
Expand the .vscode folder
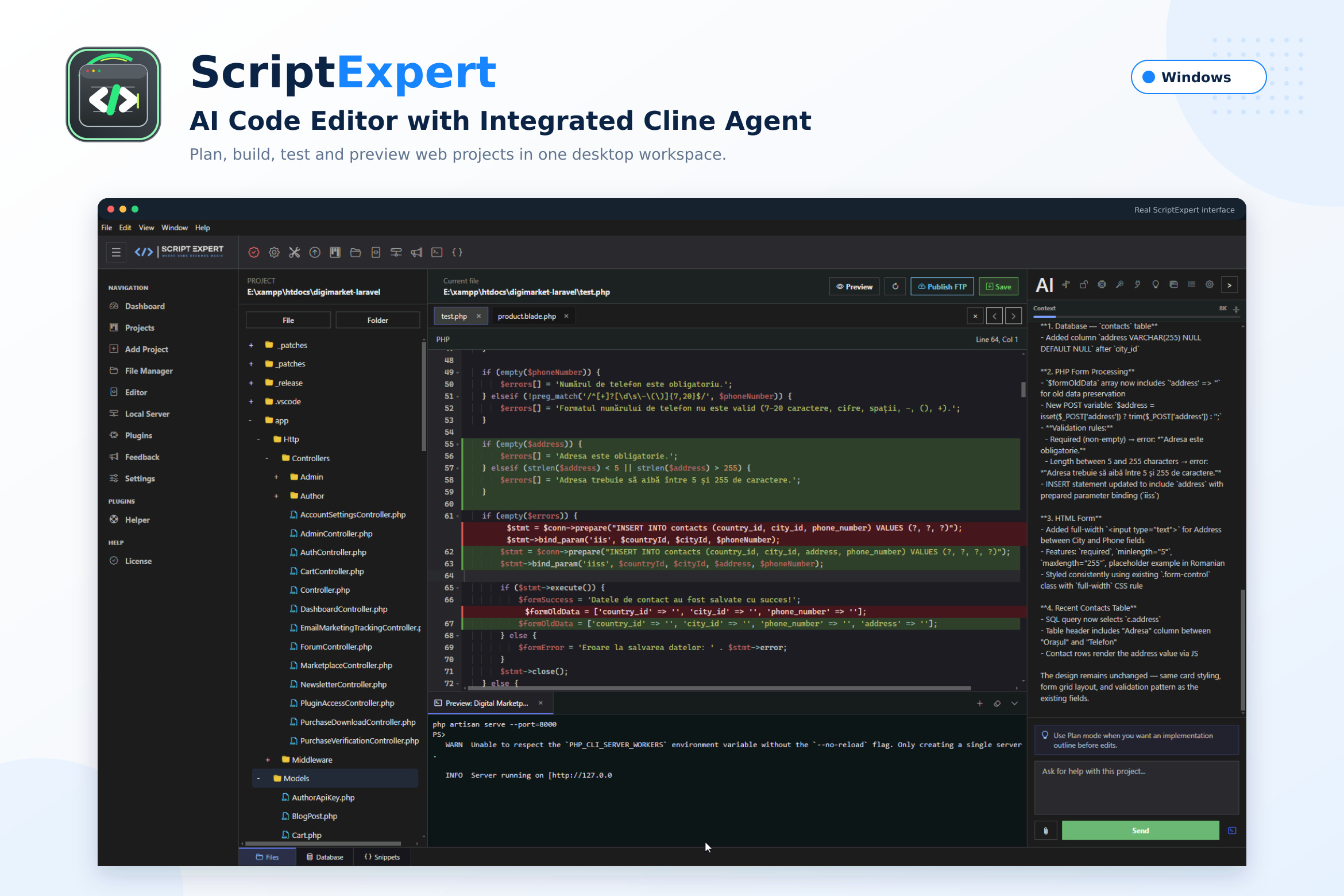tap(251, 401)
